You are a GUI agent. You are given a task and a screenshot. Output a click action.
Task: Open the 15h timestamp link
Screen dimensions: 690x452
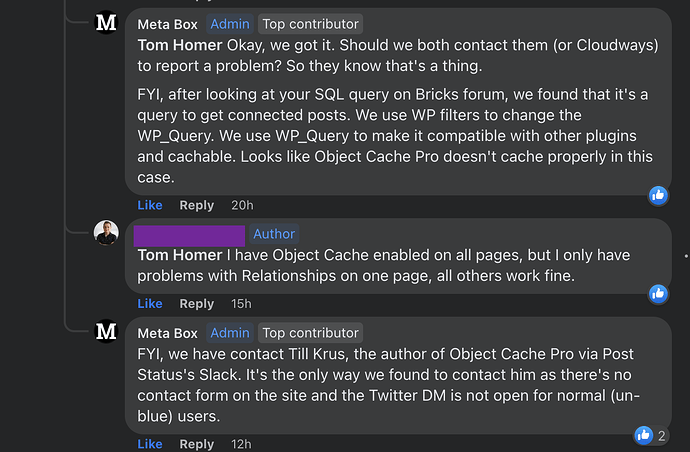pos(241,303)
